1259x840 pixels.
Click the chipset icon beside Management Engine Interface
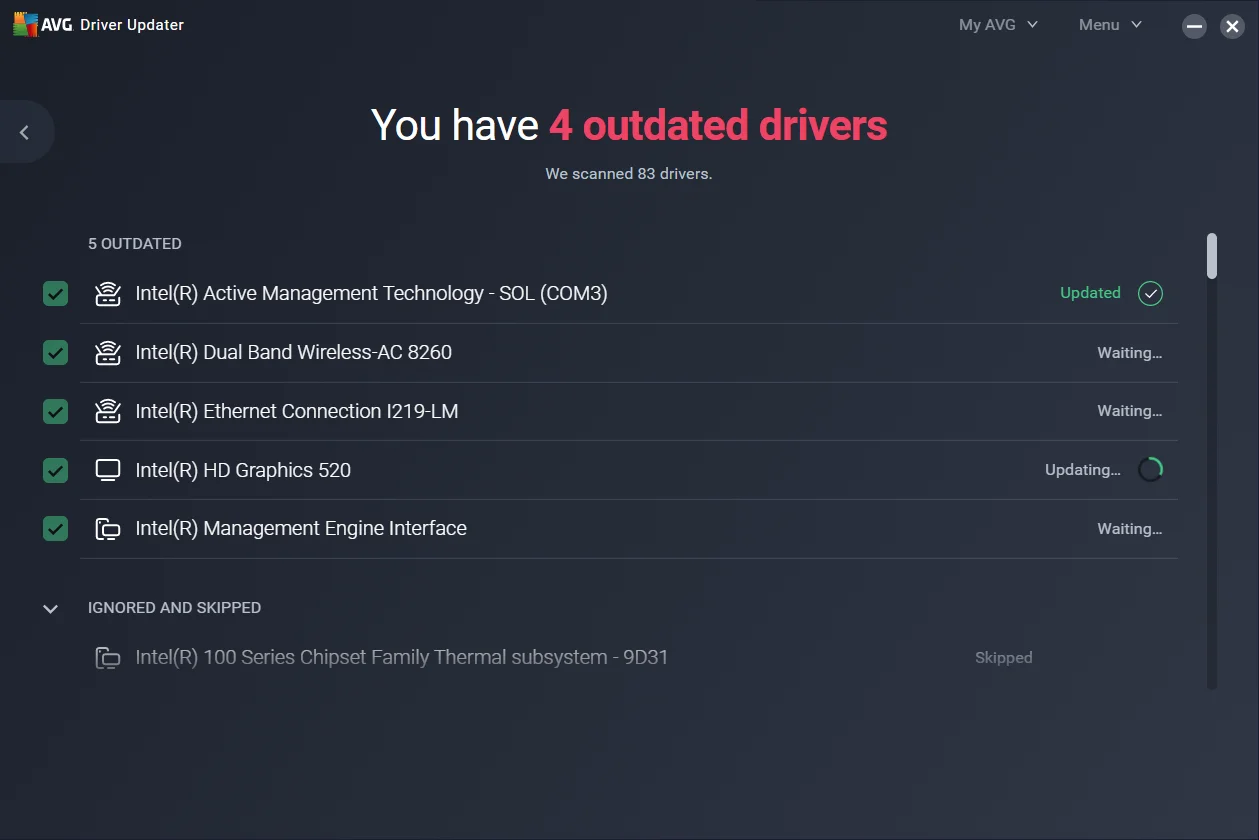coord(107,528)
